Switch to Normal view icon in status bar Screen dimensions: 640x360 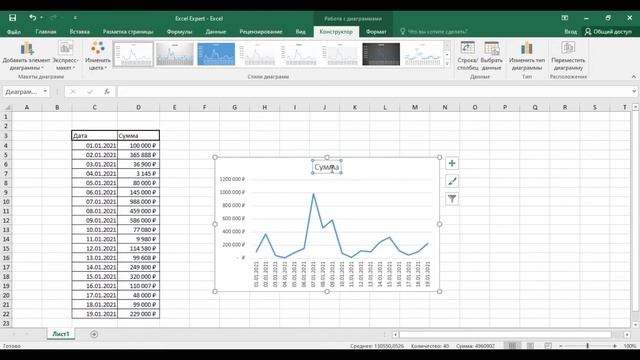click(512, 346)
